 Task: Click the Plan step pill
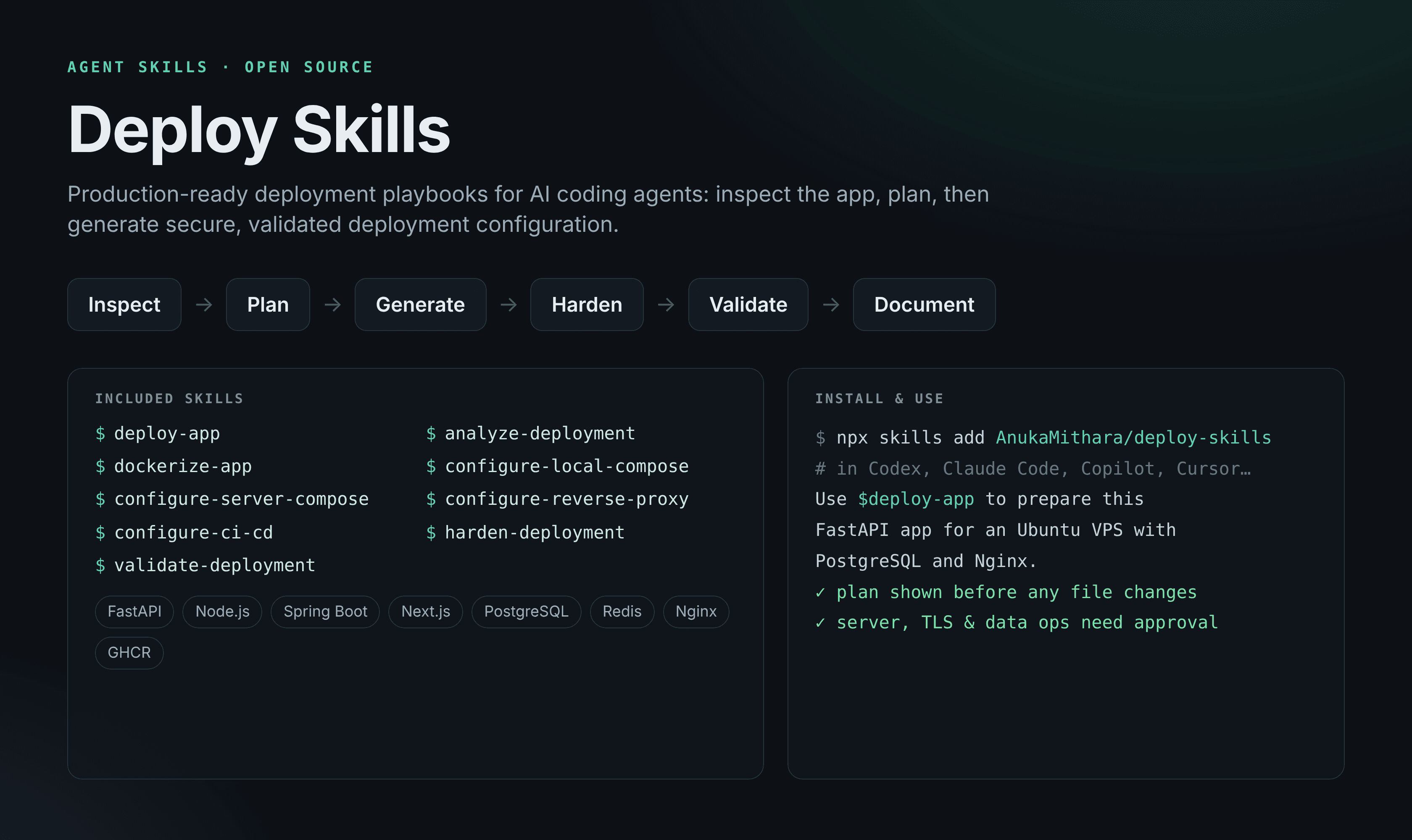click(268, 304)
